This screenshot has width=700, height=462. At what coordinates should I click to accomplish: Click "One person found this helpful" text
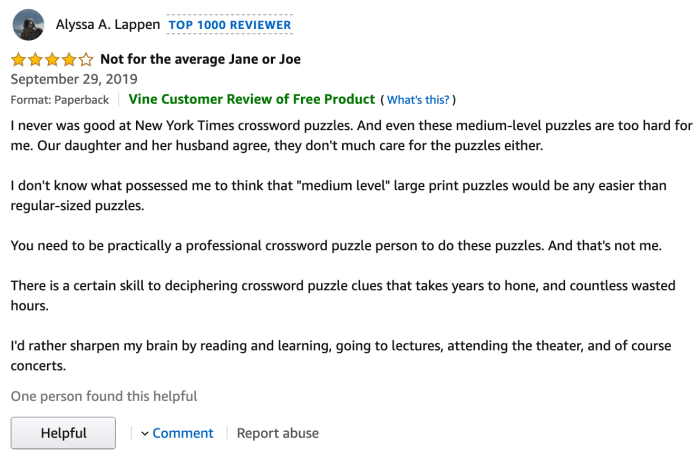tap(104, 396)
